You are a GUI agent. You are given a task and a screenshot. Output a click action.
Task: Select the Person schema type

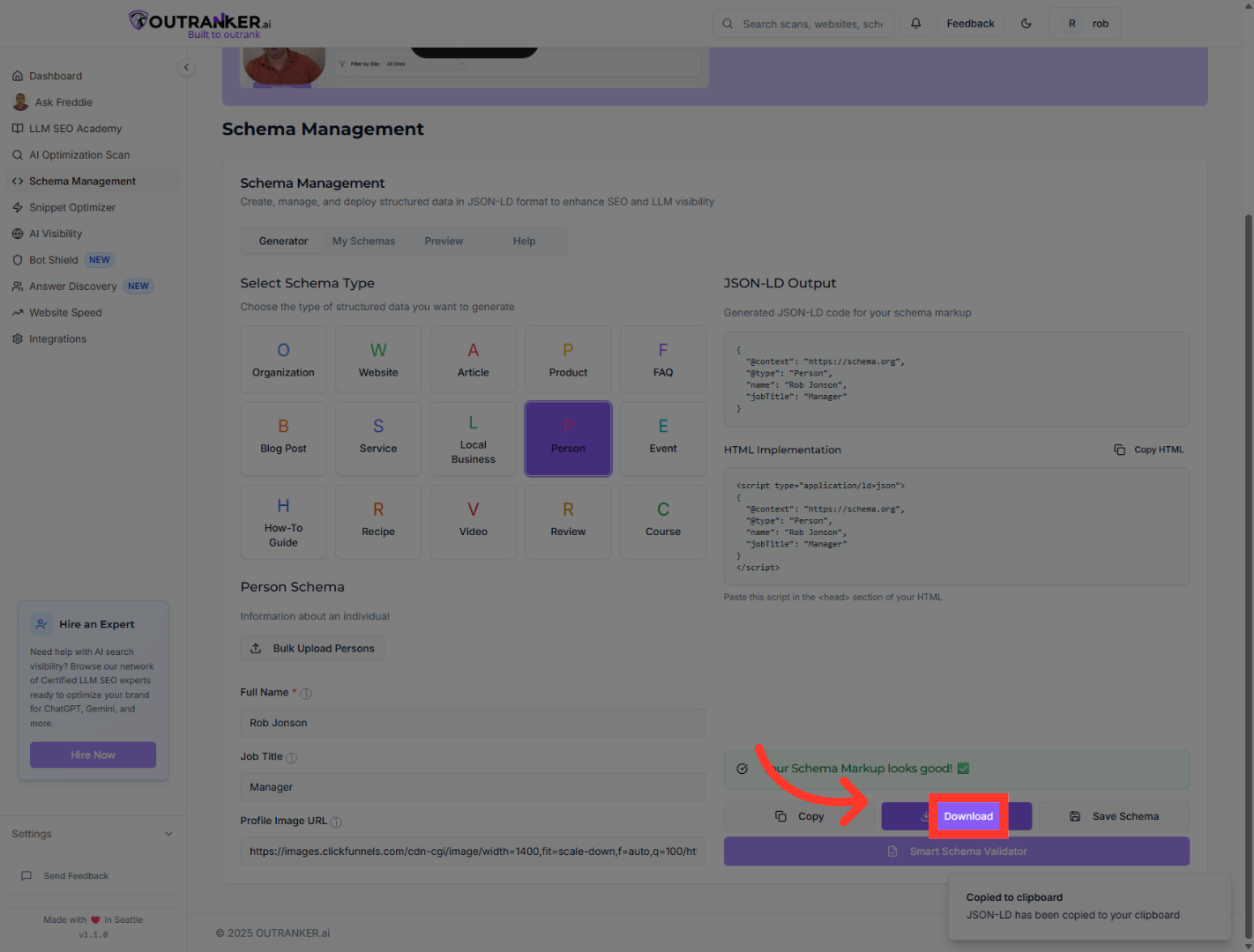(x=568, y=439)
